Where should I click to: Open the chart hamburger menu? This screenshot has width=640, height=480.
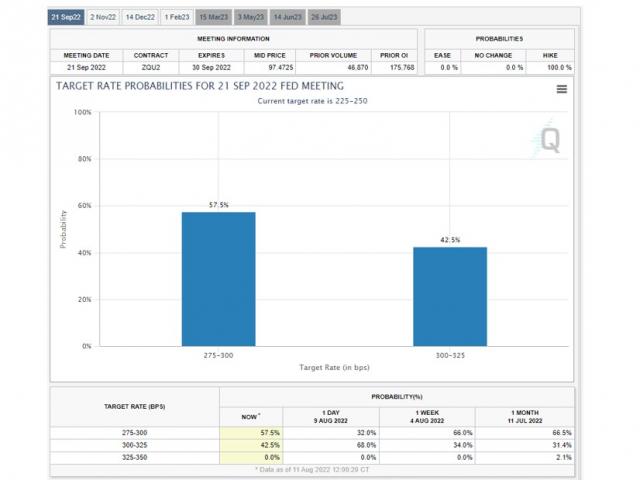pos(562,89)
